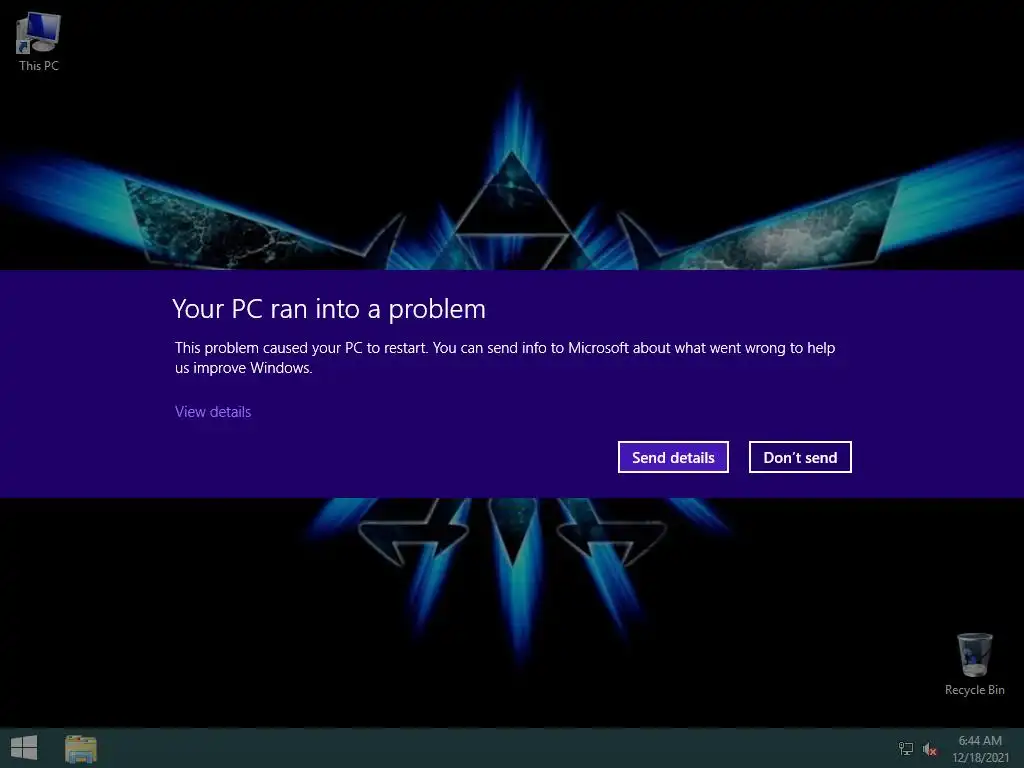Launch File Explorer from taskbar
Viewport: 1024px width, 768px height.
[x=81, y=748]
